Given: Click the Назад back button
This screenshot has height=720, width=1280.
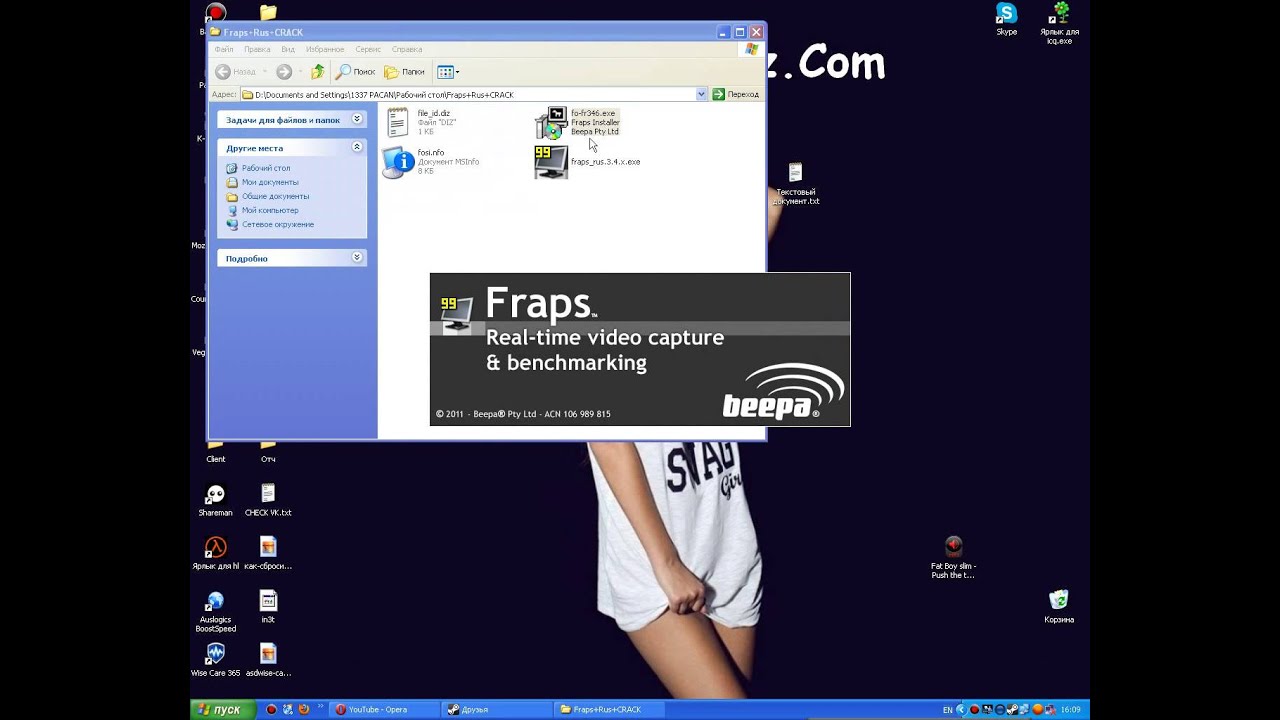Looking at the screenshot, I should coord(236,72).
